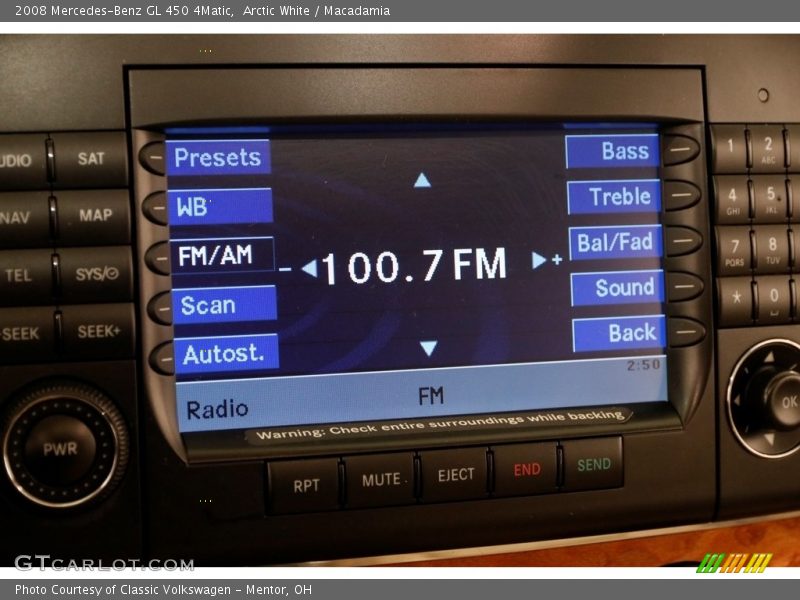The width and height of the screenshot is (800, 600).
Task: Push the softkey next to WB
Action: pyautogui.click(x=155, y=207)
